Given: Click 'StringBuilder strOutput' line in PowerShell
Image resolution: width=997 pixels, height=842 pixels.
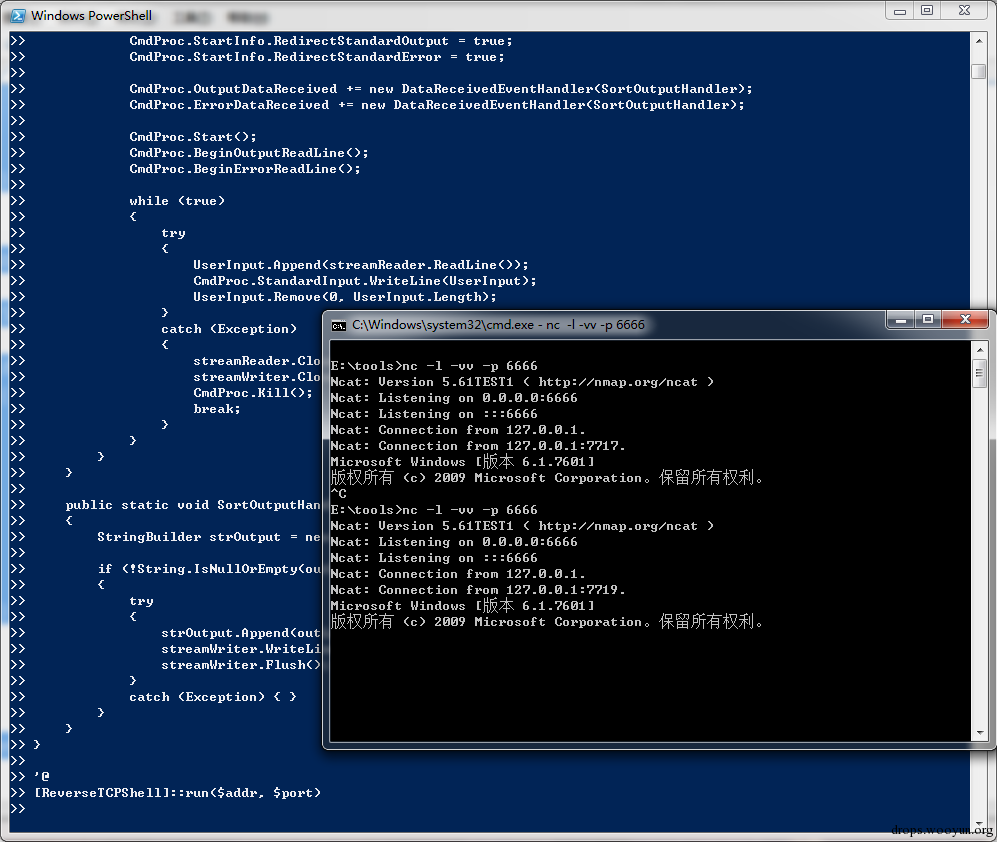Looking at the screenshot, I should point(209,537).
